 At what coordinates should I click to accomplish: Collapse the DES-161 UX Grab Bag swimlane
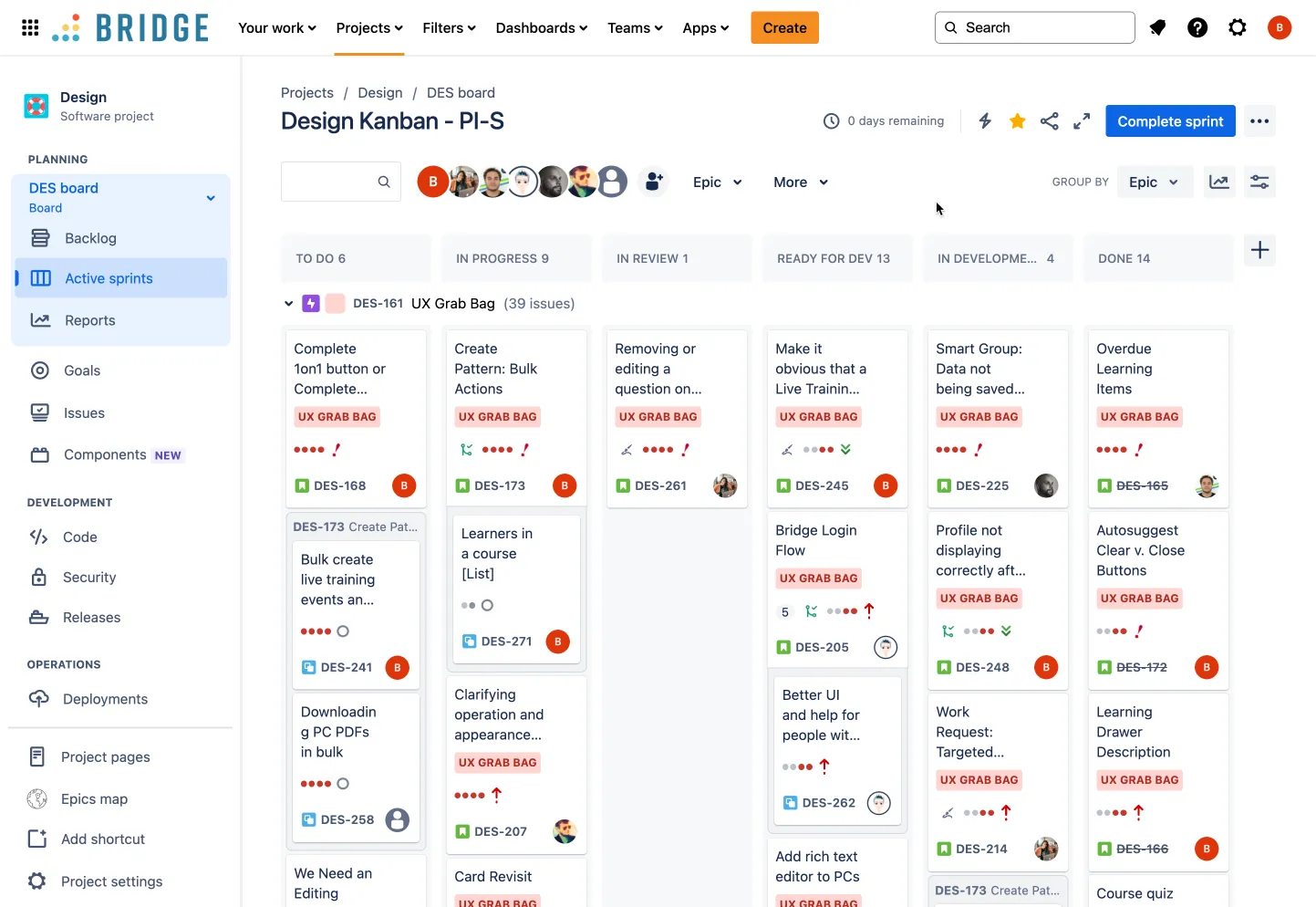coord(288,304)
